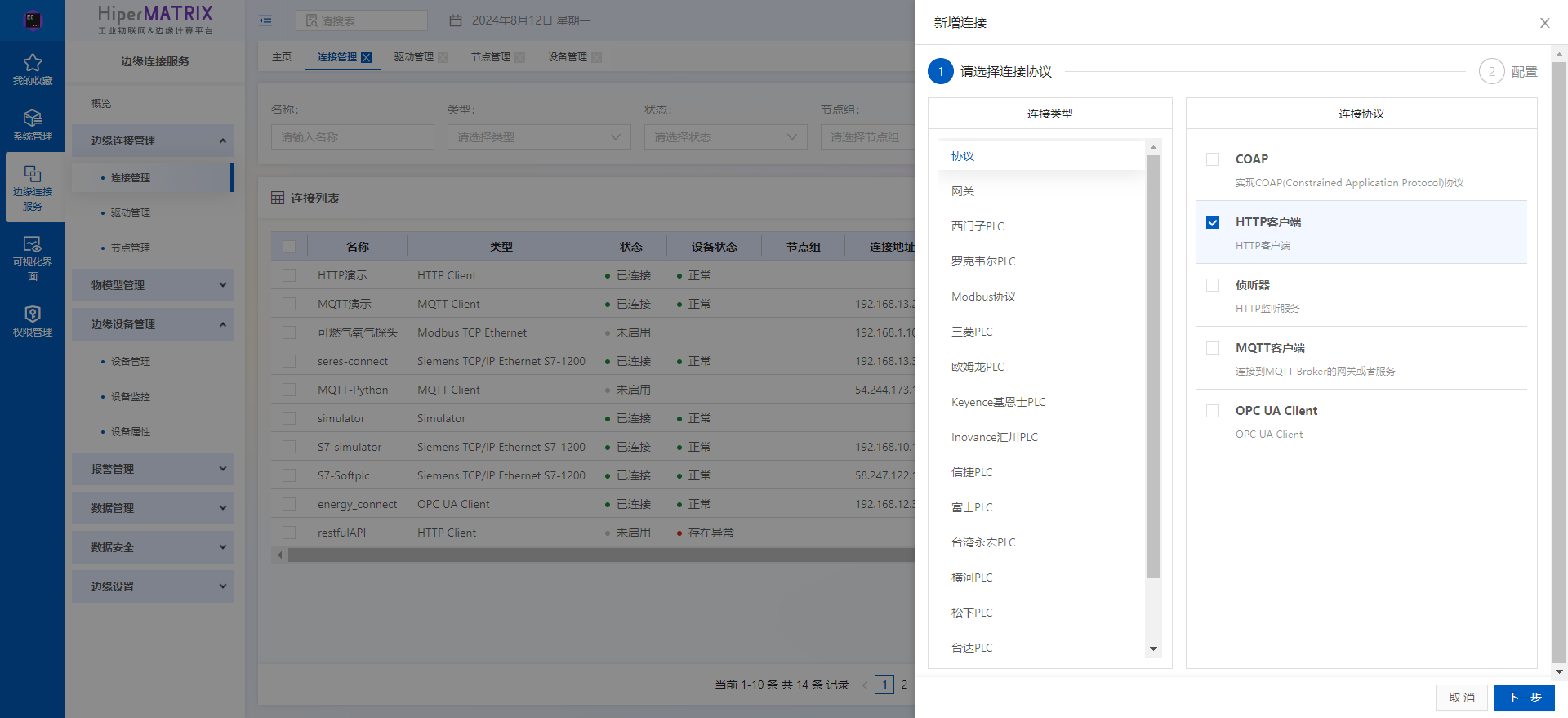Collapse the 边缘连接管理 menu group
The image size is (1568, 718).
pos(153,140)
